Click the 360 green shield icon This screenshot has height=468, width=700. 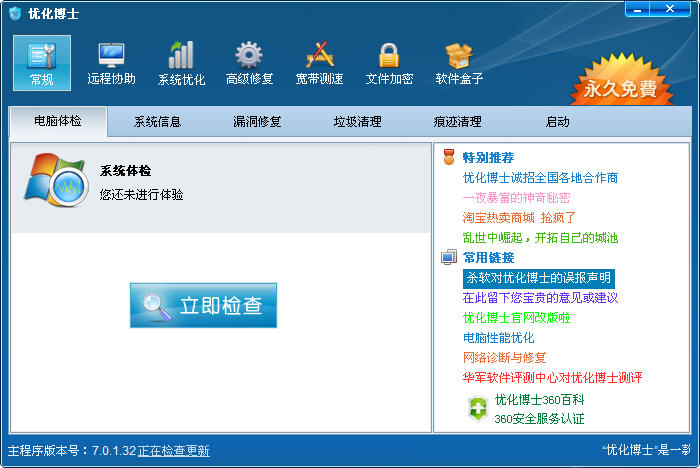click(x=478, y=408)
